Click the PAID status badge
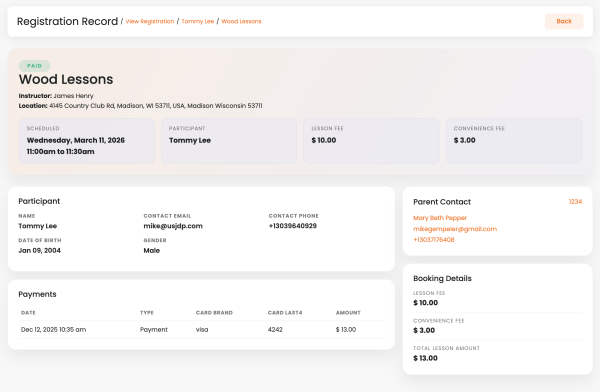This screenshot has width=600, height=392. pos(34,66)
